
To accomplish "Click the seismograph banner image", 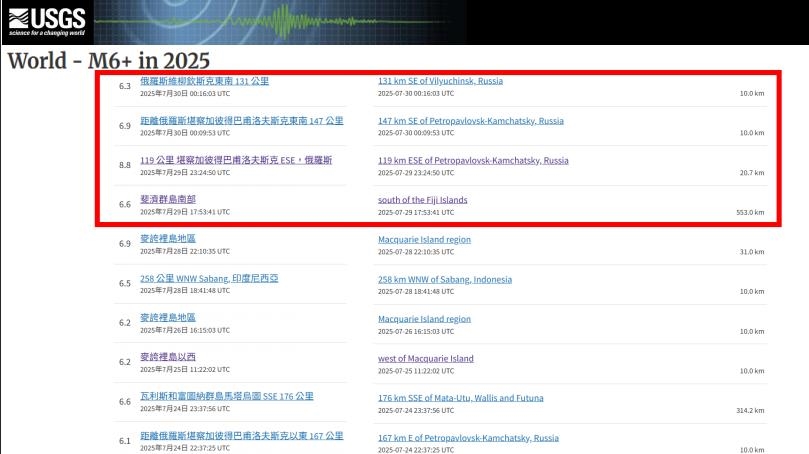I will [x=280, y=22].
